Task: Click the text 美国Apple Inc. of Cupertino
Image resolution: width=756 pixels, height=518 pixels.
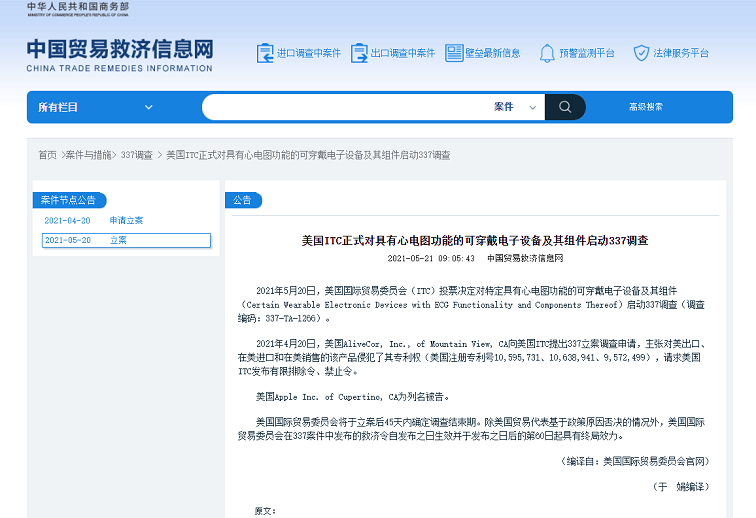Action: point(320,397)
